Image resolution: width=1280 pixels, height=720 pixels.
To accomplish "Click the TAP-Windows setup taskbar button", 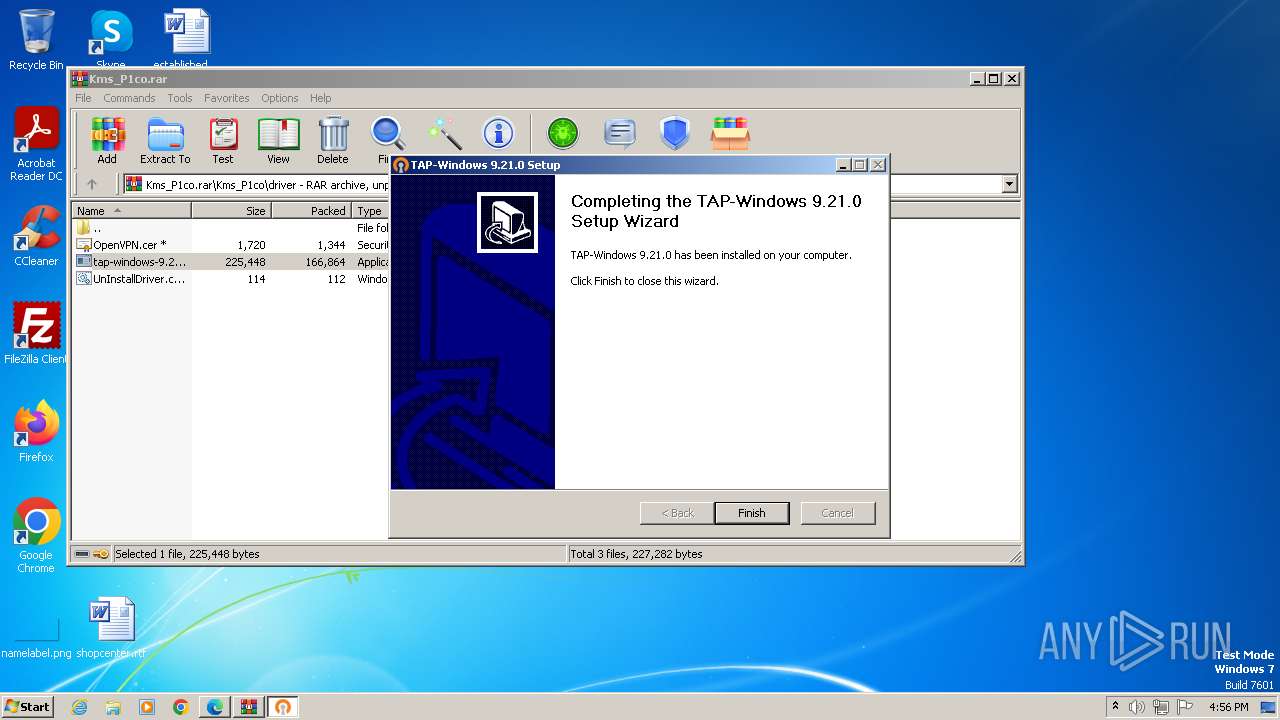I will (x=283, y=707).
